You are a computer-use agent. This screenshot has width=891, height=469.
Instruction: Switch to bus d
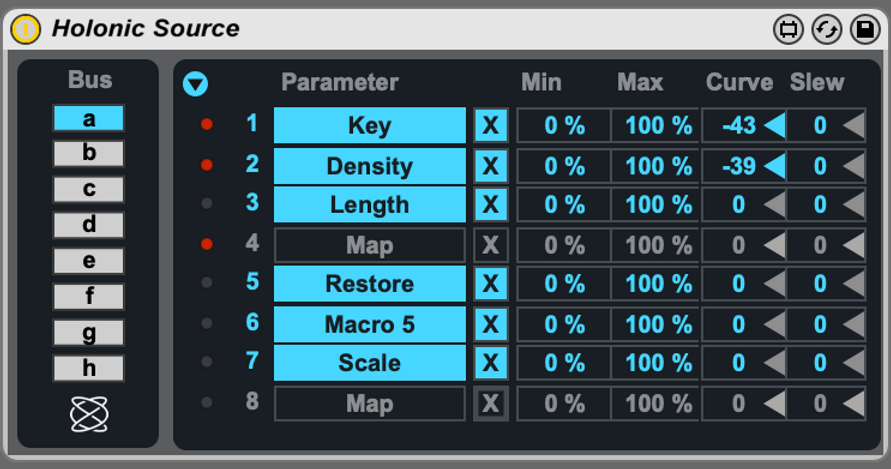(x=89, y=225)
